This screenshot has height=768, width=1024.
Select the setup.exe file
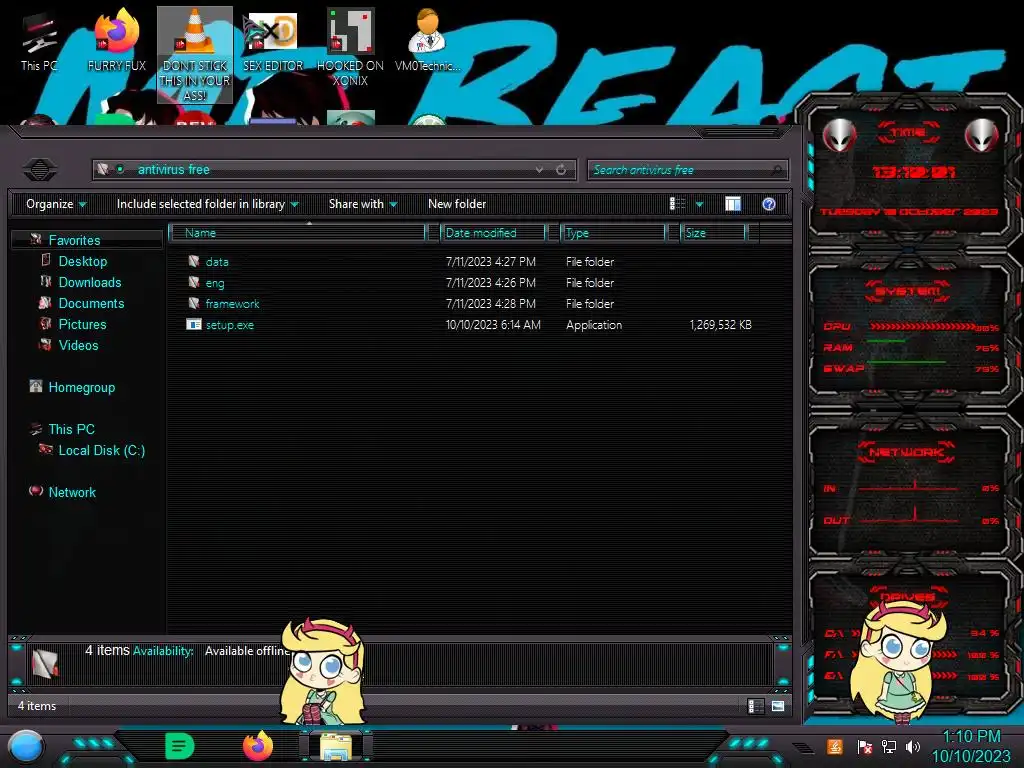point(229,325)
